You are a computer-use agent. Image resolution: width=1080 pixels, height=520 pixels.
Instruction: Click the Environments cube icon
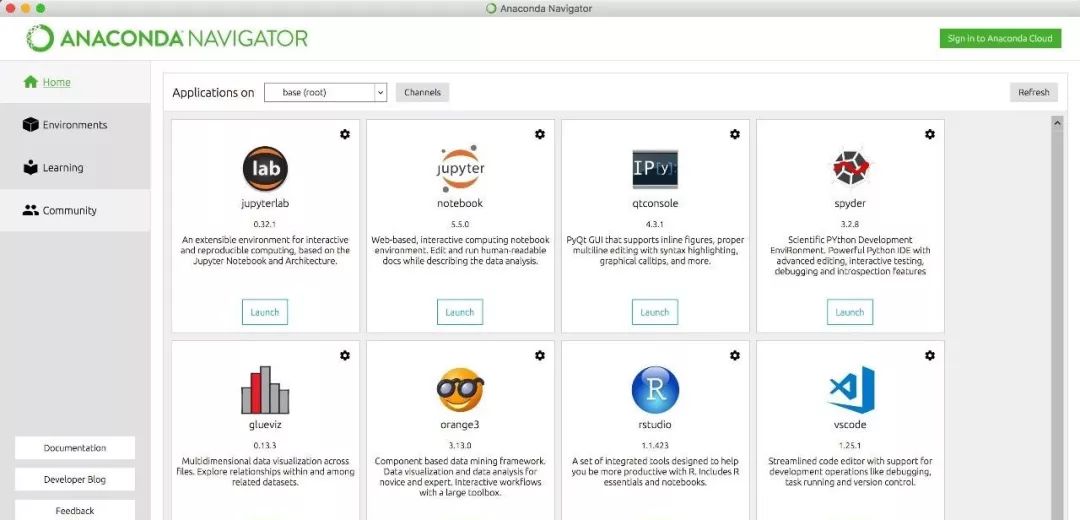coord(30,125)
